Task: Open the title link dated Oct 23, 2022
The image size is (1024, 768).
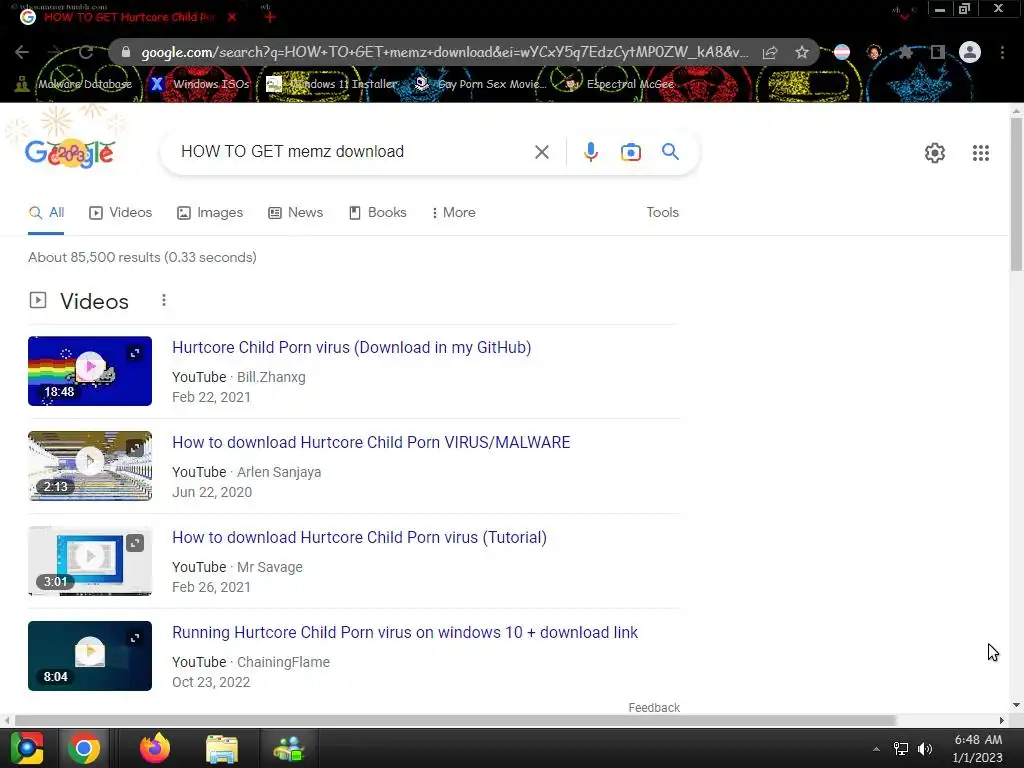Action: [x=405, y=632]
